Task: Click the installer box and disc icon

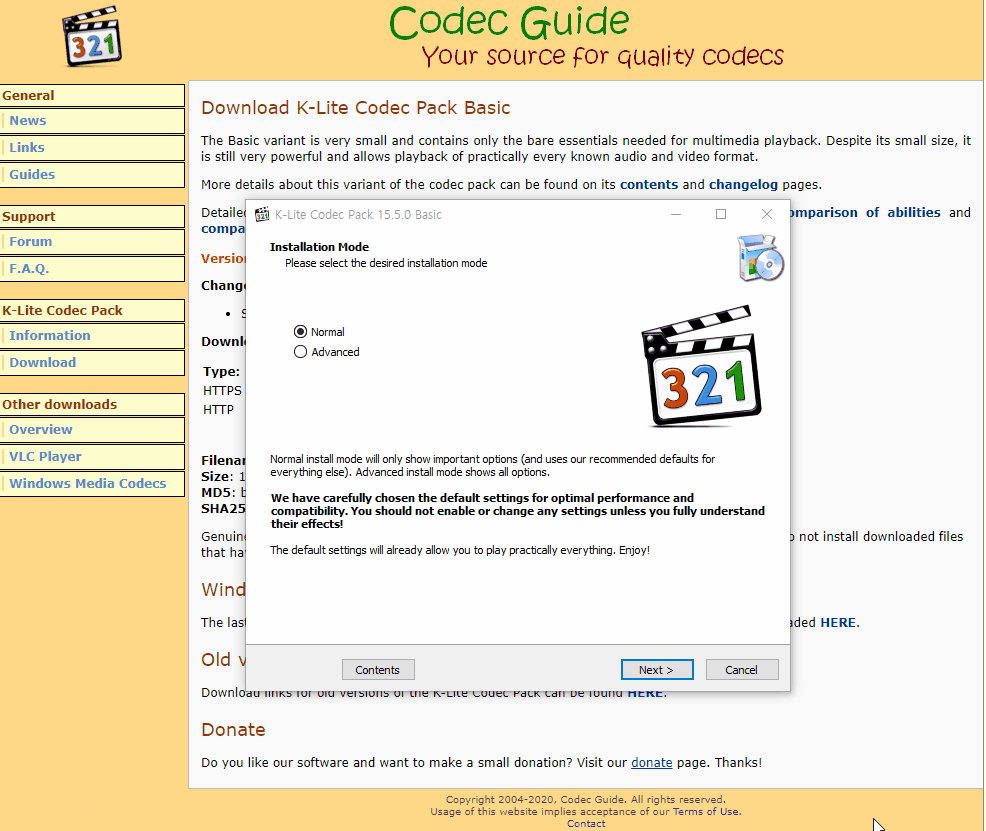Action: click(760, 258)
